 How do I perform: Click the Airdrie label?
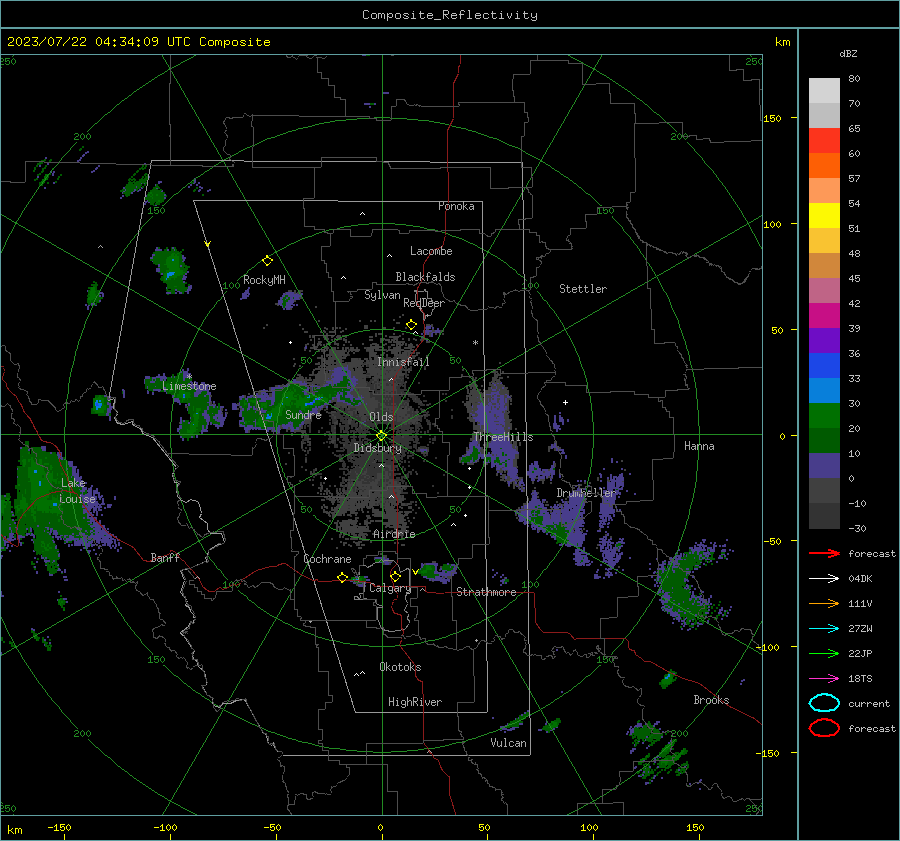coord(394,534)
